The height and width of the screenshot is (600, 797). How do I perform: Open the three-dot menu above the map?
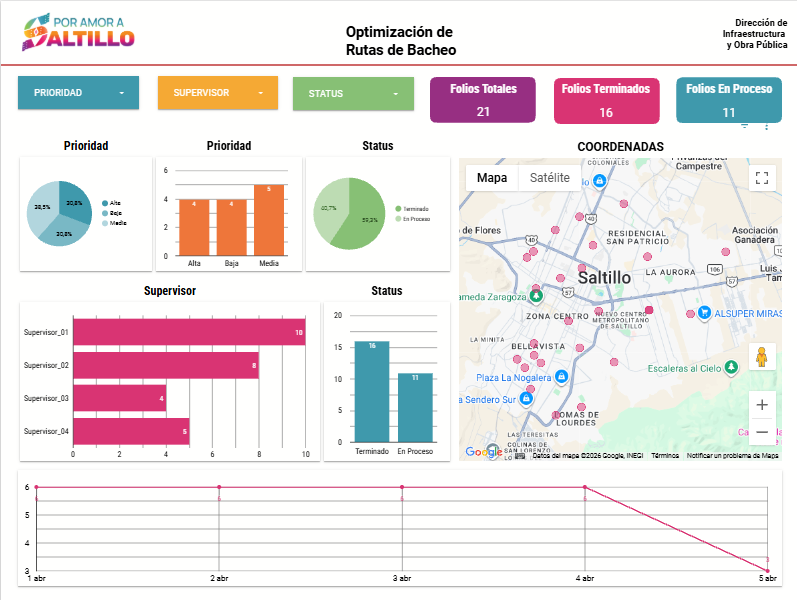pyautogui.click(x=767, y=127)
